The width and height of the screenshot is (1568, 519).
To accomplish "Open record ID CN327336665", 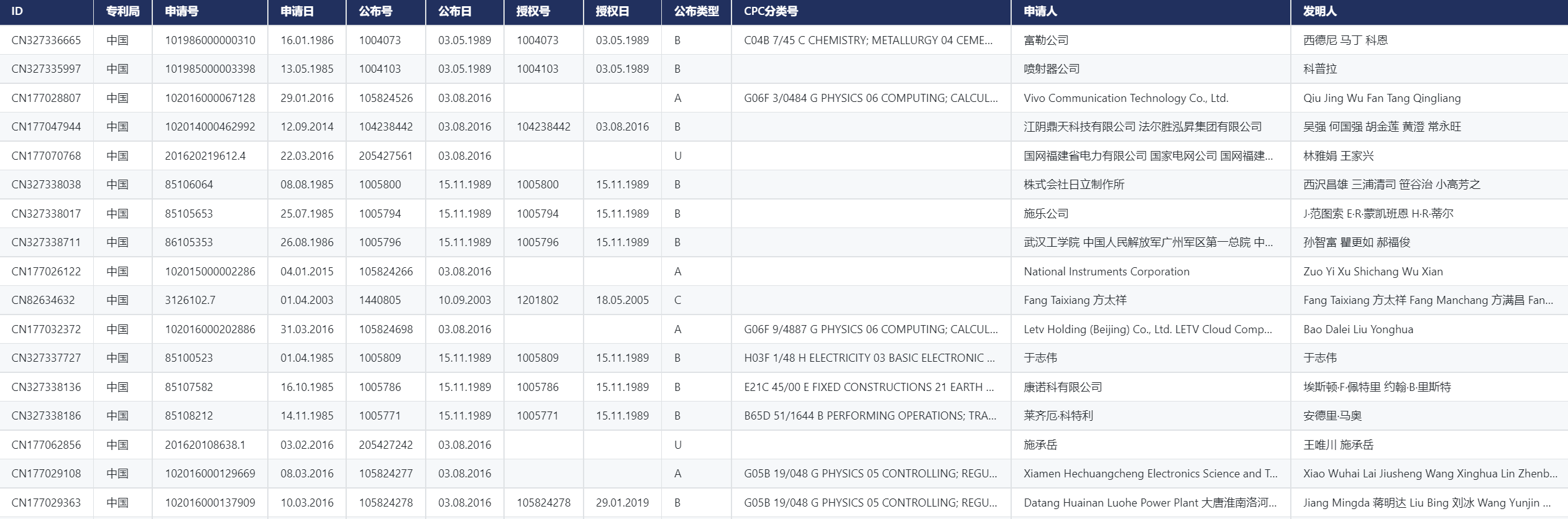I will point(46,40).
